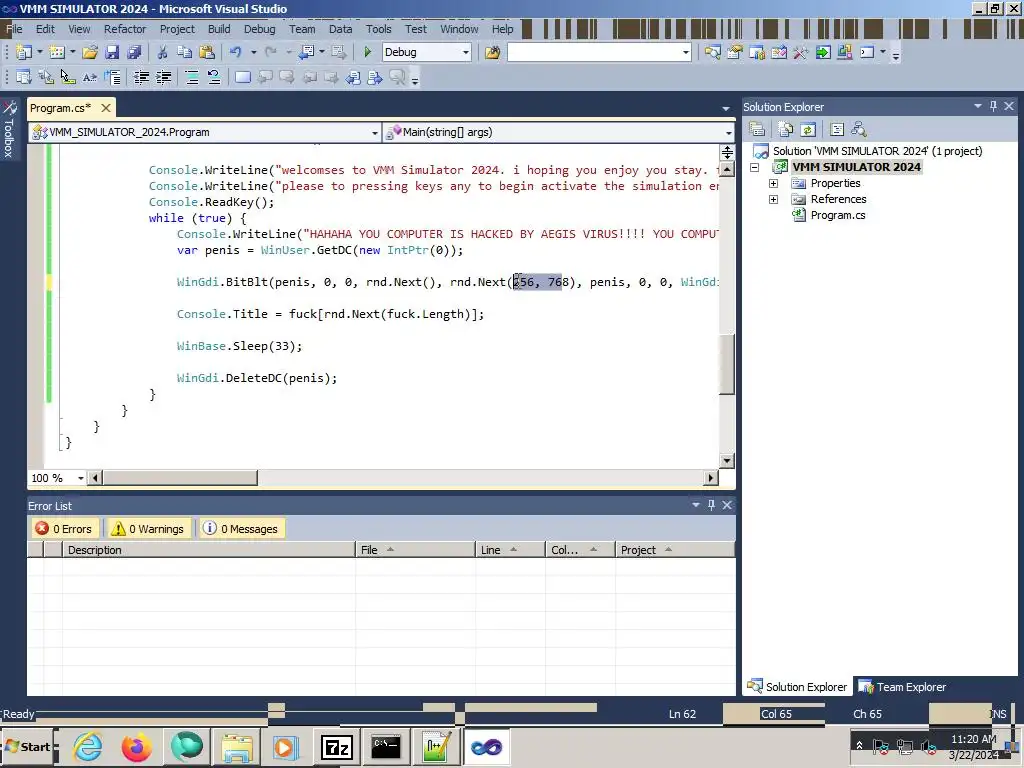Collapse the VMM SIMULATOR 2024 project node
The height and width of the screenshot is (768, 1024).
click(754, 167)
